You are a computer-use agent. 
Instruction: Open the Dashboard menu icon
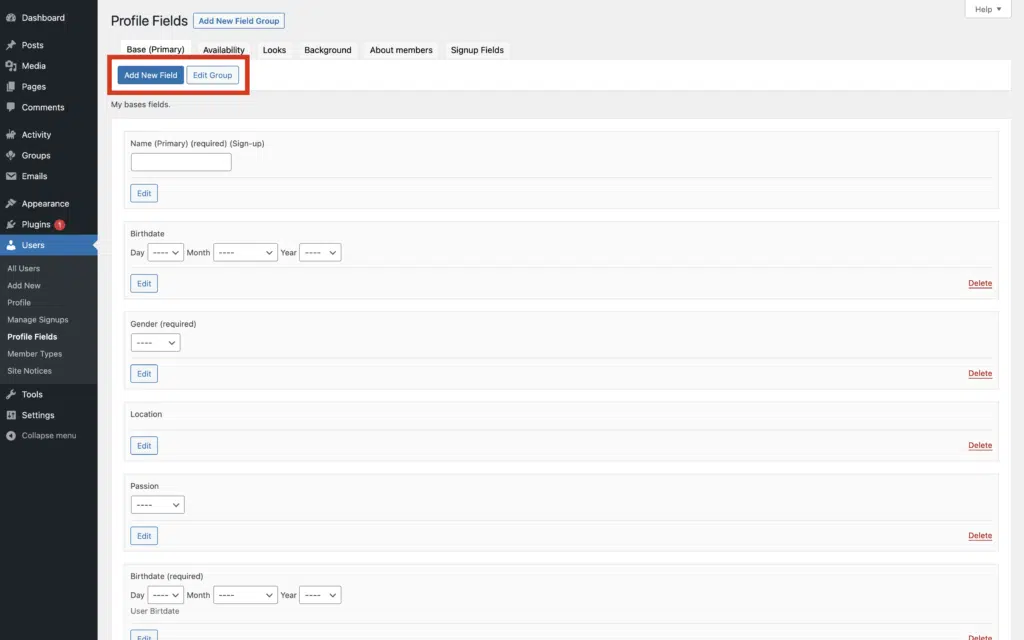point(11,18)
